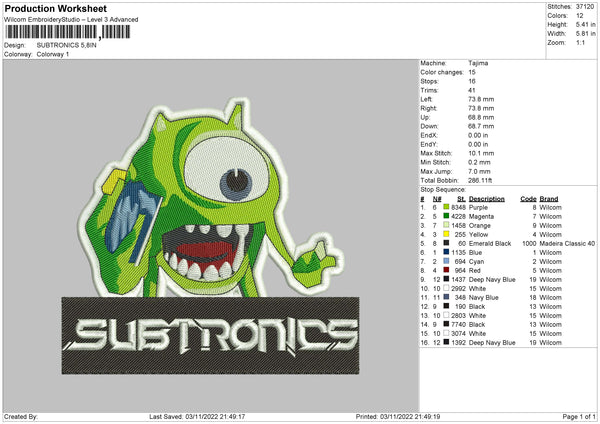The width and height of the screenshot is (600, 424).
Task: Click the swatch in the 2803 White row
Action: [446, 315]
